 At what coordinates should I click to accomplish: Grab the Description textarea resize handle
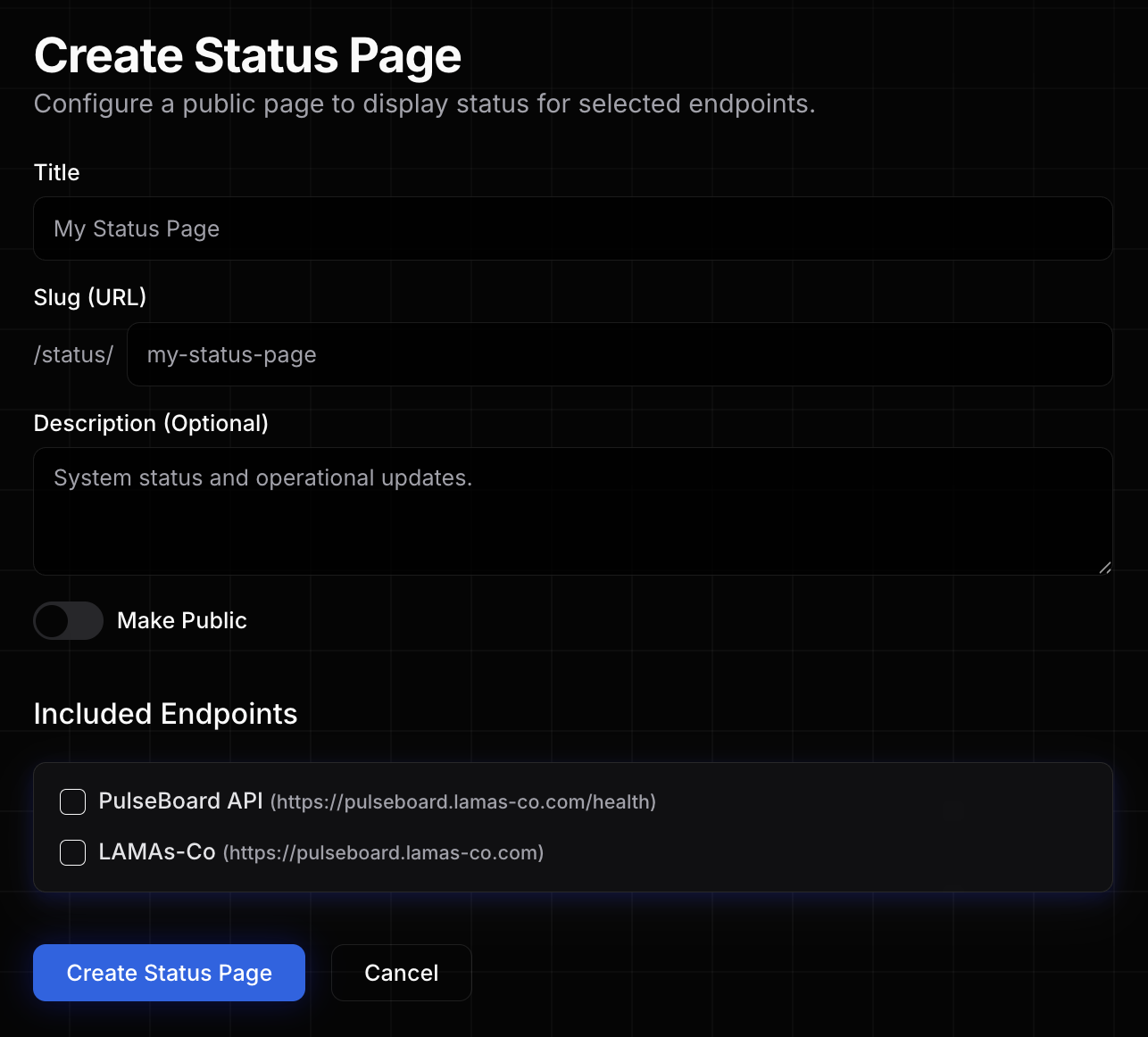[1104, 568]
